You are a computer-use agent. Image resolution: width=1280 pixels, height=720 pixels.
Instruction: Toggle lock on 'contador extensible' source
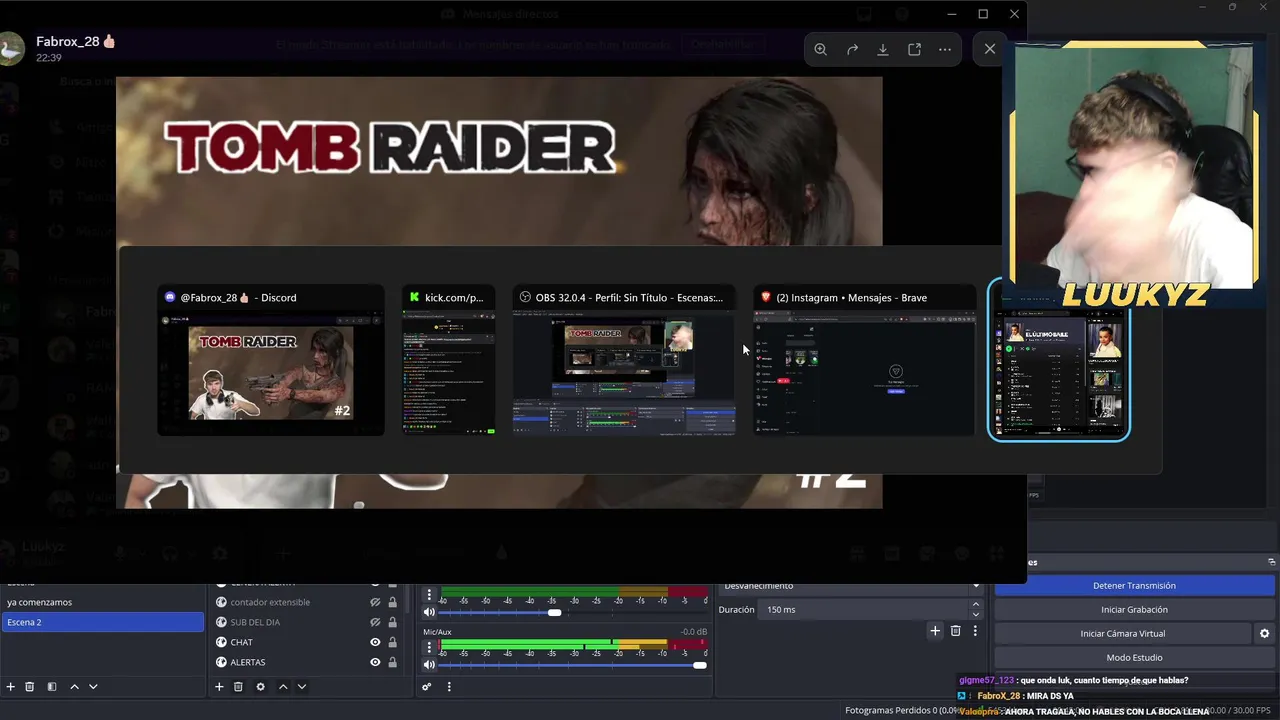(393, 602)
